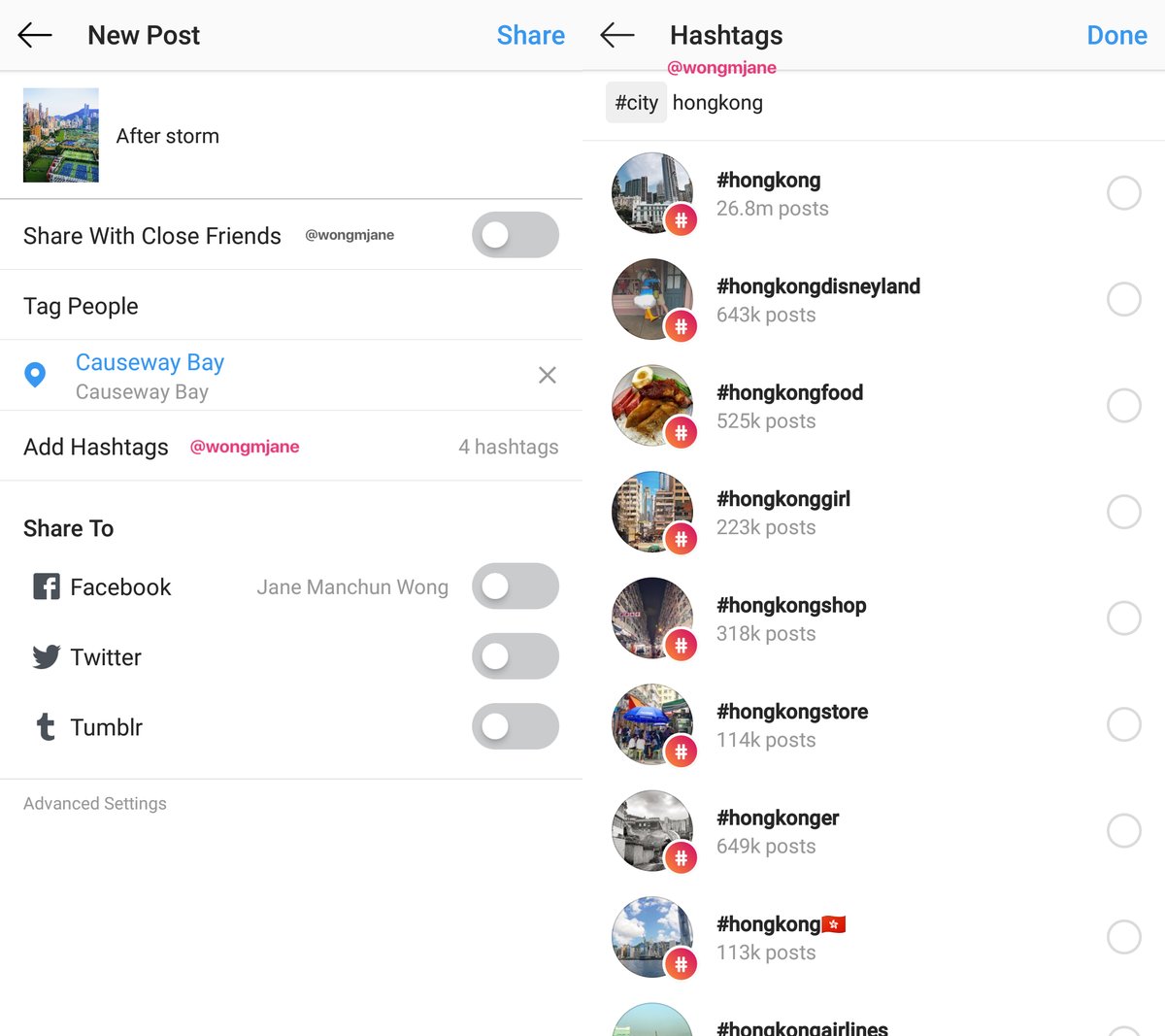
Task: Open the #hongkongdisneyland hashtag avatar
Action: pos(652,299)
